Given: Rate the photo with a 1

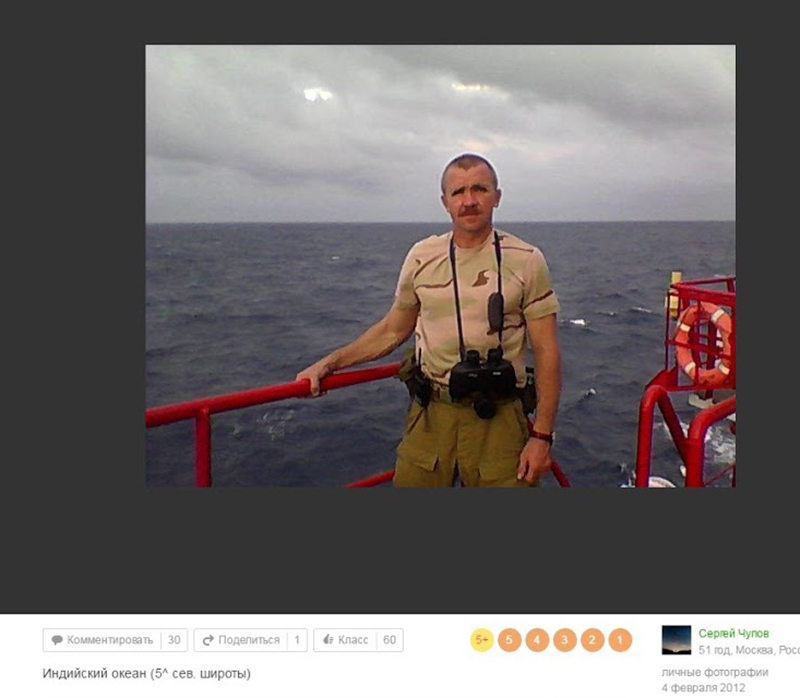Looking at the screenshot, I should [x=620, y=640].
